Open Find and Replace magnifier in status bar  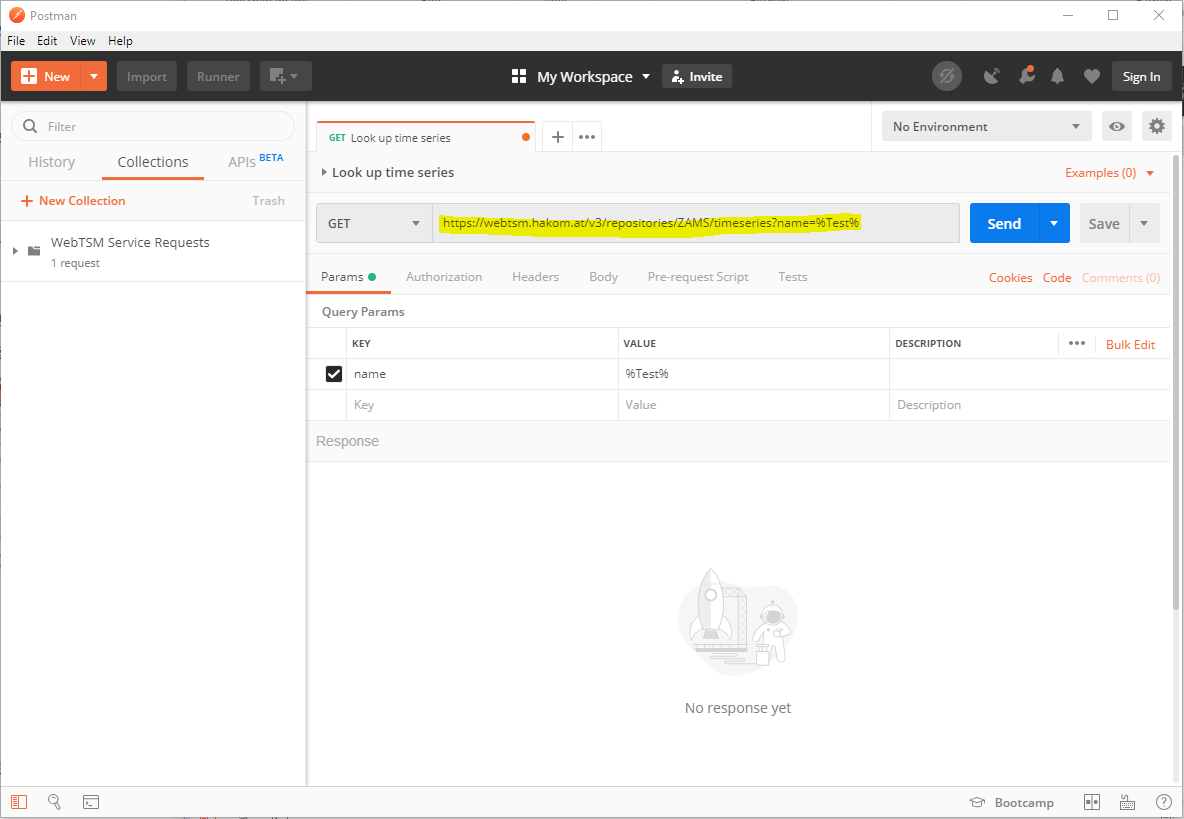click(x=55, y=802)
